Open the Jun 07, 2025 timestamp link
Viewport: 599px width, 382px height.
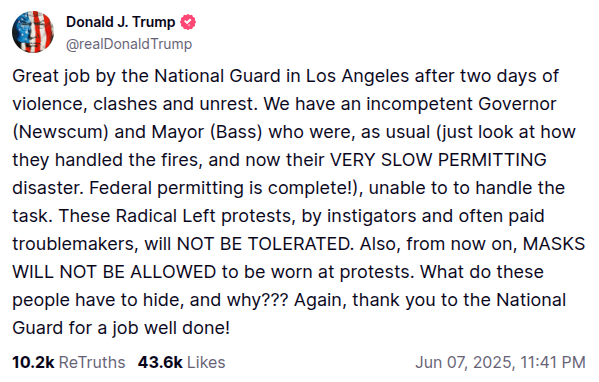click(x=500, y=362)
